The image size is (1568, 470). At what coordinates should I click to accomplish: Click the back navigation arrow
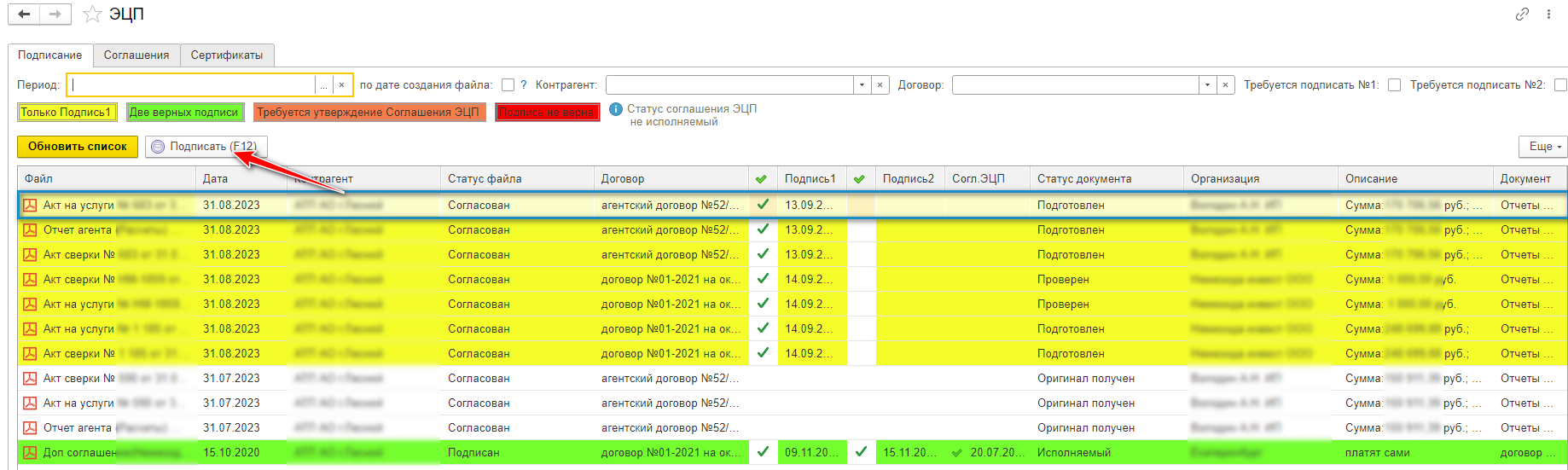pos(24,15)
